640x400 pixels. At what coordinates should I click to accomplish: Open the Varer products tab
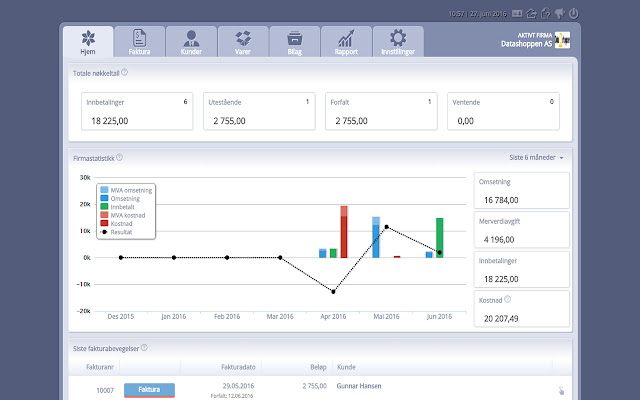(243, 40)
